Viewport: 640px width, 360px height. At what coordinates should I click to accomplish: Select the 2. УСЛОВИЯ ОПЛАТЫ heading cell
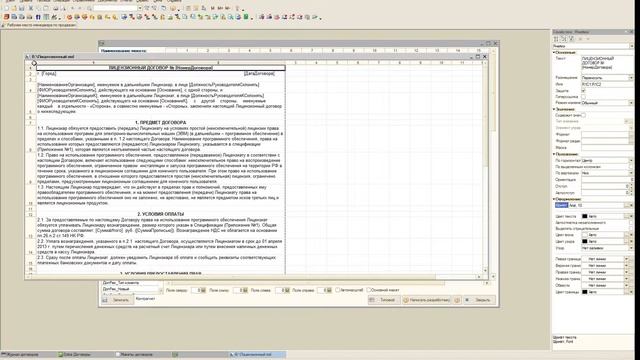pos(160,214)
